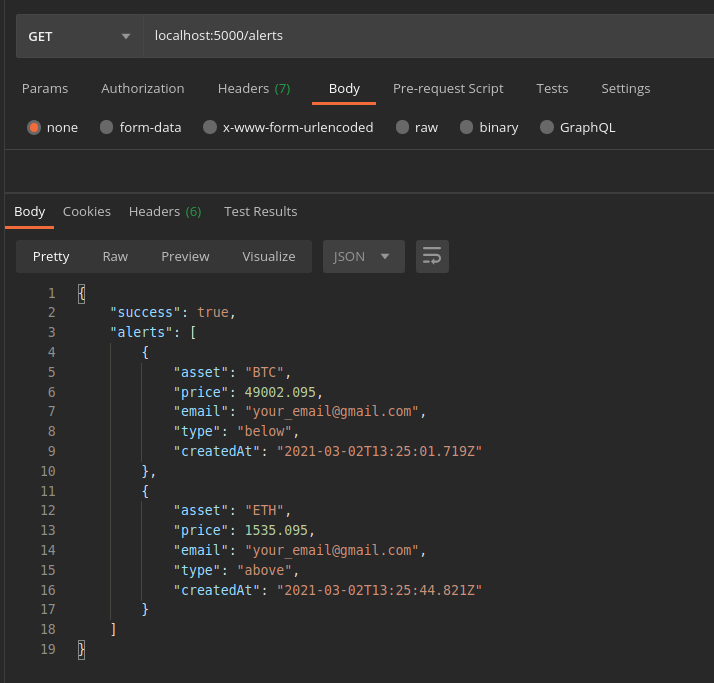Go to Pre-request Script tab
Screen dimensions: 714x683
point(448,89)
